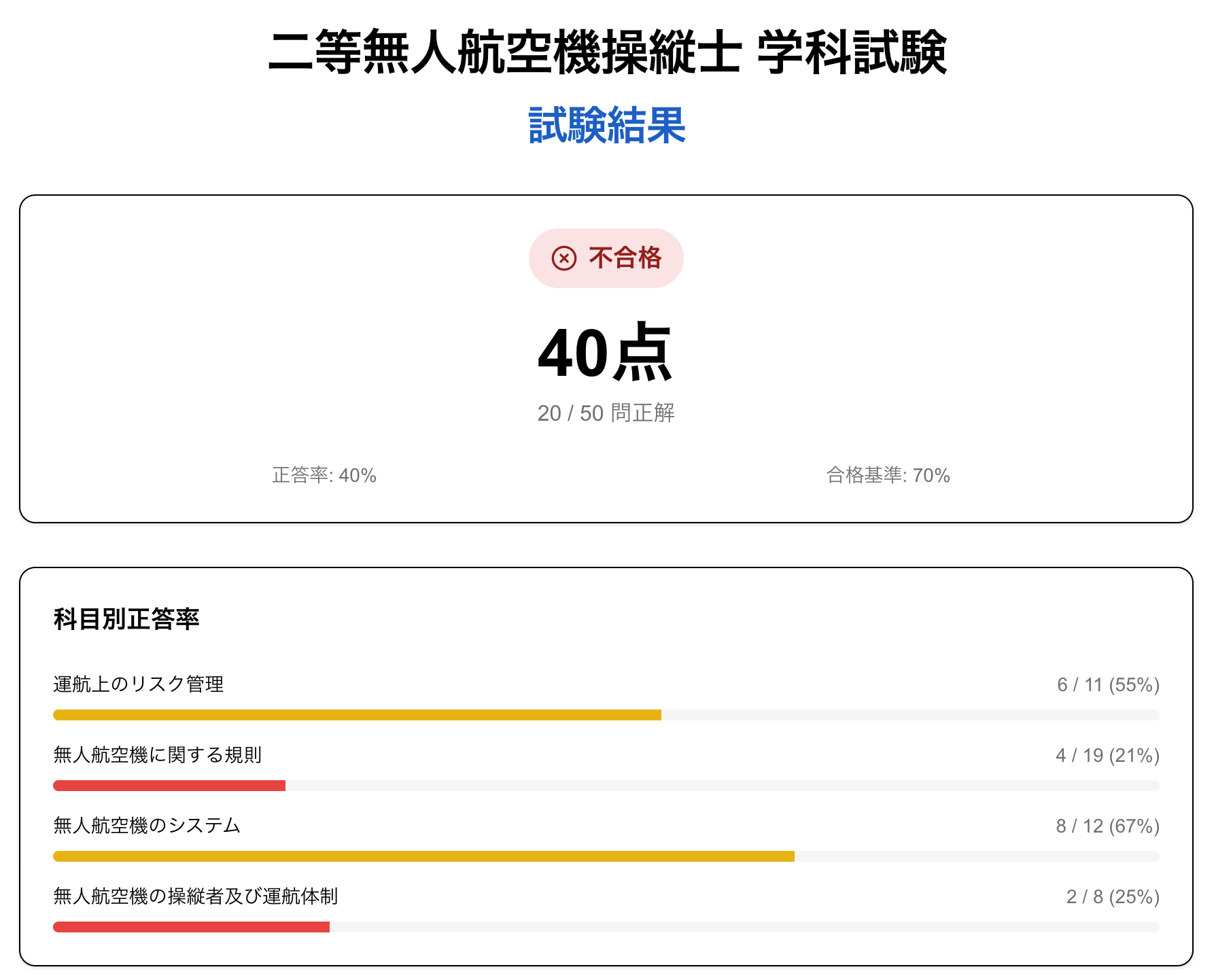Click the 4 / 19 (21%) score text
Image resolution: width=1214 pixels, height=980 pixels.
pyautogui.click(x=1107, y=756)
